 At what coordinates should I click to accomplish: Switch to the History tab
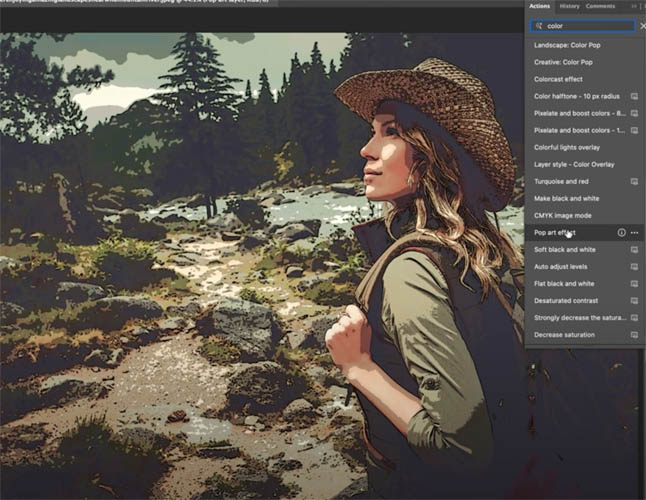click(x=569, y=6)
